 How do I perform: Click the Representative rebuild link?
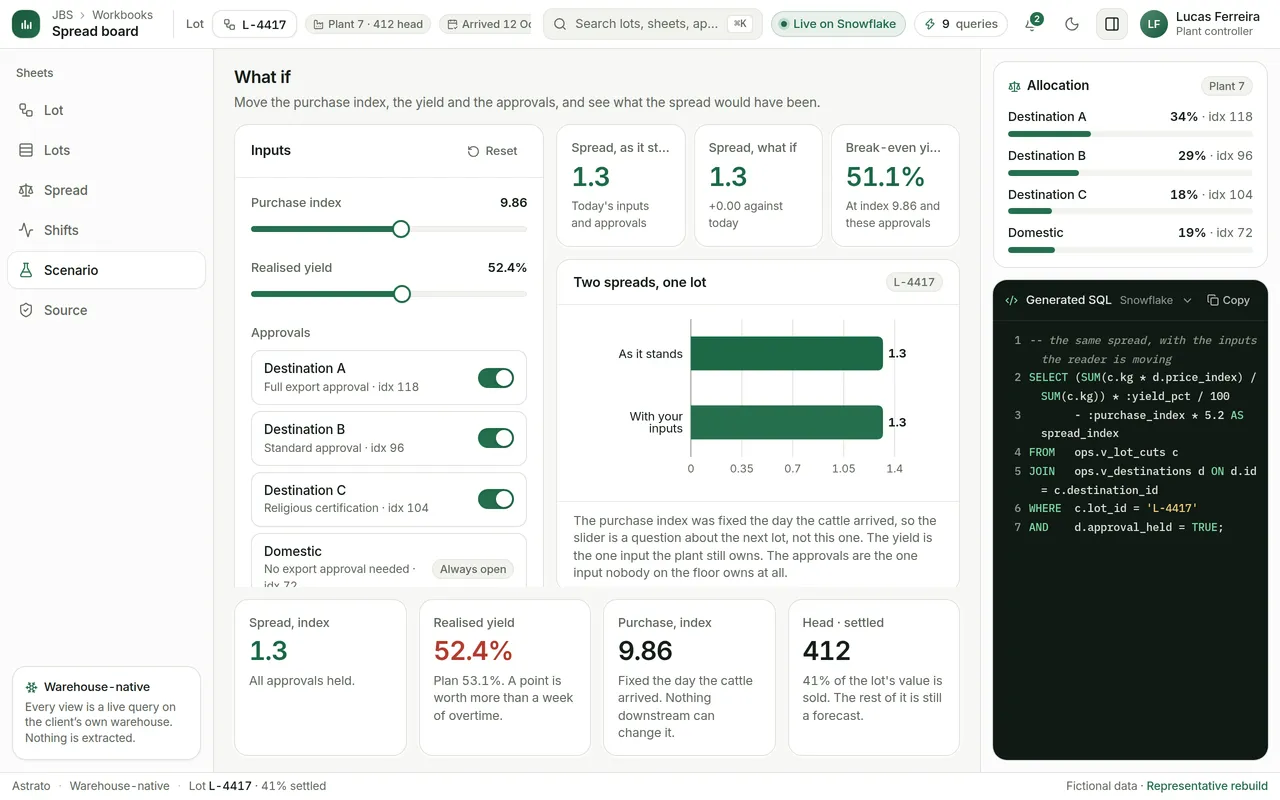[1207, 786]
